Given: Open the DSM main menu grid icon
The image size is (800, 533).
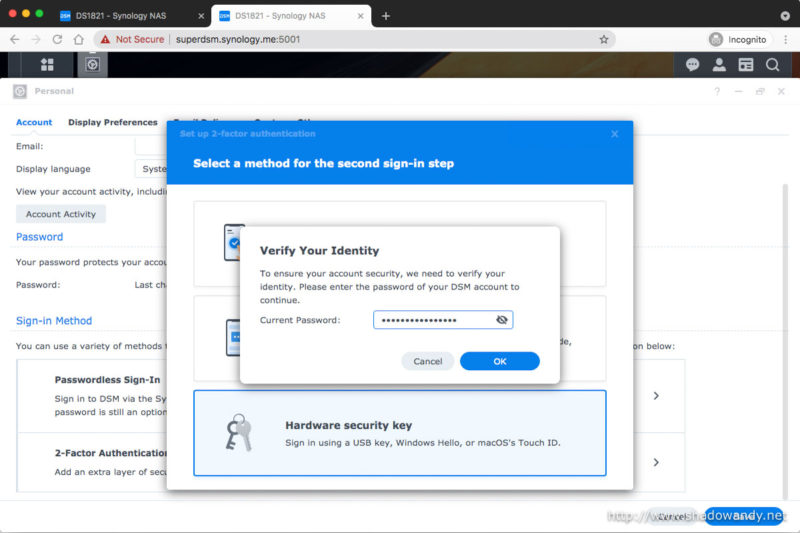Looking at the screenshot, I should pyautogui.click(x=47, y=65).
